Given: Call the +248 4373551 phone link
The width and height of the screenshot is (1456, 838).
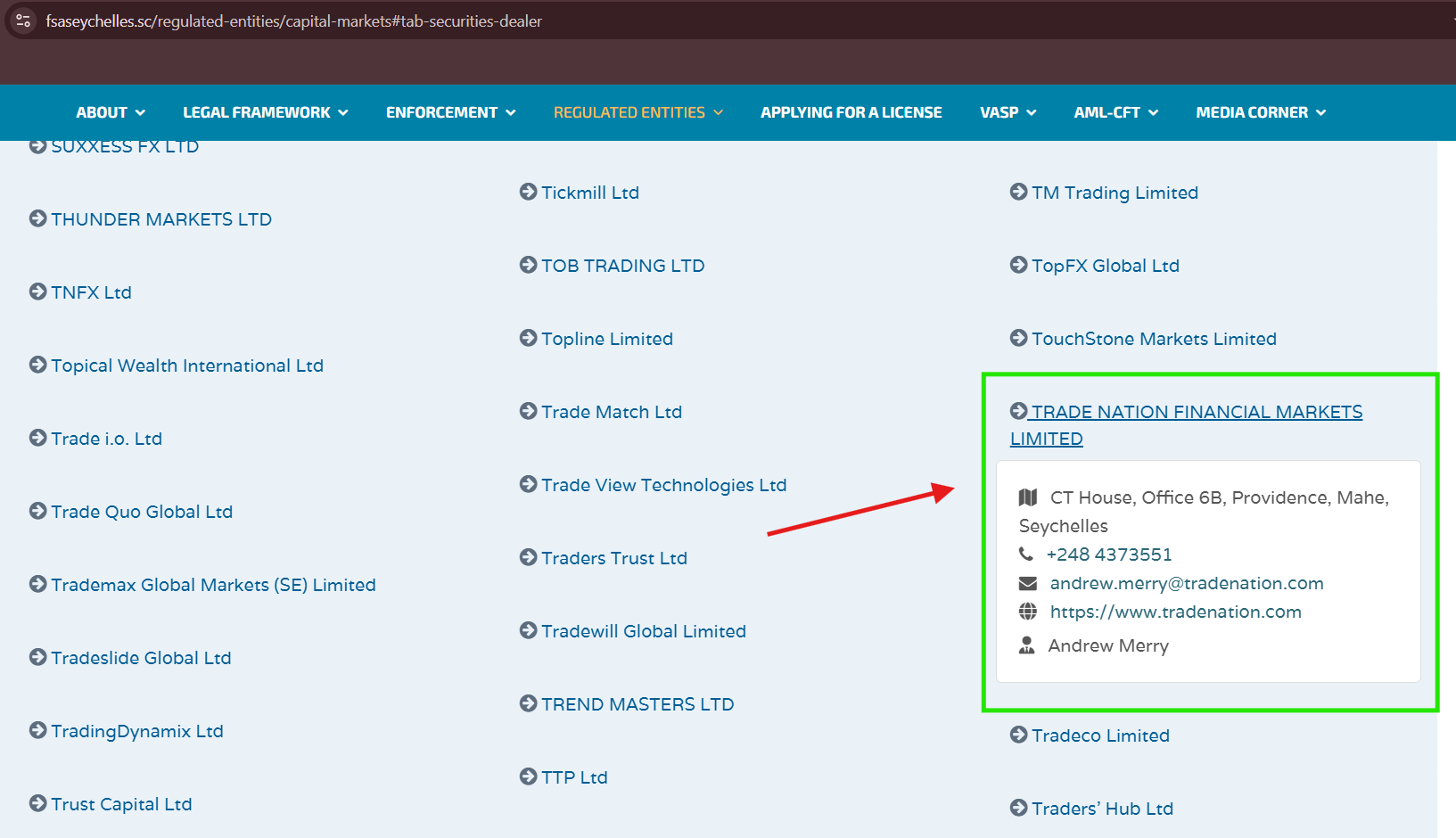Looking at the screenshot, I should (x=1108, y=555).
